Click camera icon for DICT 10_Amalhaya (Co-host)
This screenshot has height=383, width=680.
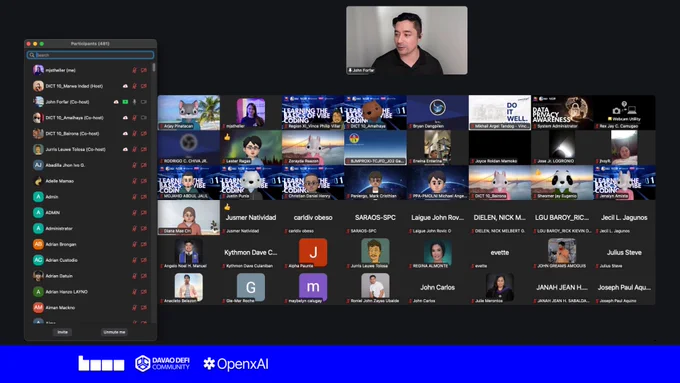pos(144,118)
